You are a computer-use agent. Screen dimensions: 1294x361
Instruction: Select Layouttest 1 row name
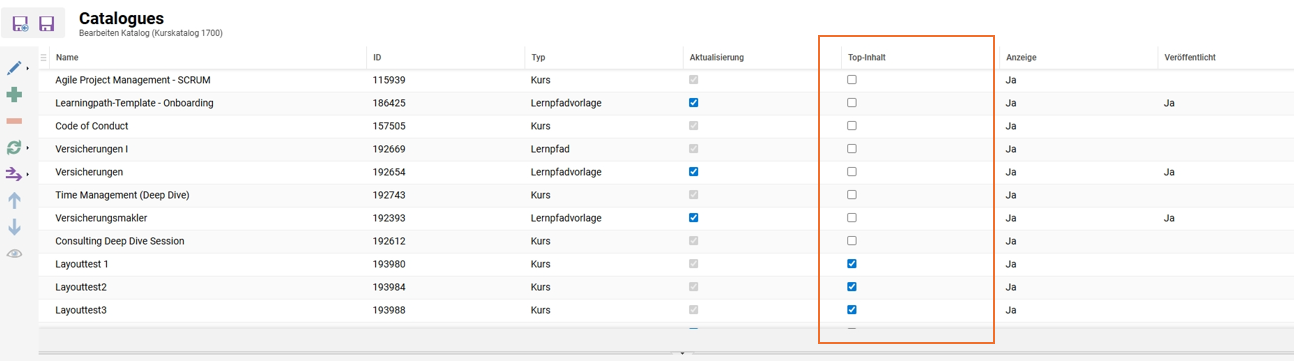point(82,264)
